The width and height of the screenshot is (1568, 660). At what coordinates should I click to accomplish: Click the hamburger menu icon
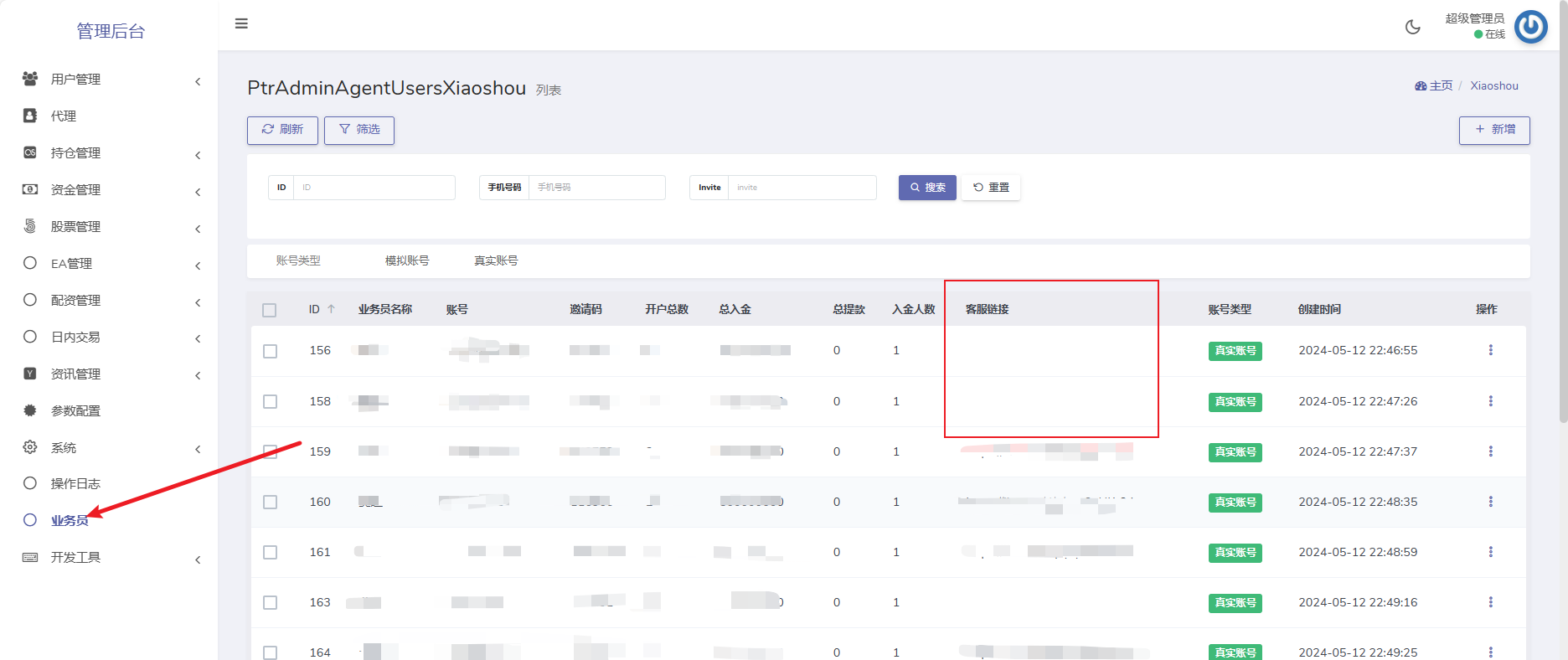coord(241,23)
